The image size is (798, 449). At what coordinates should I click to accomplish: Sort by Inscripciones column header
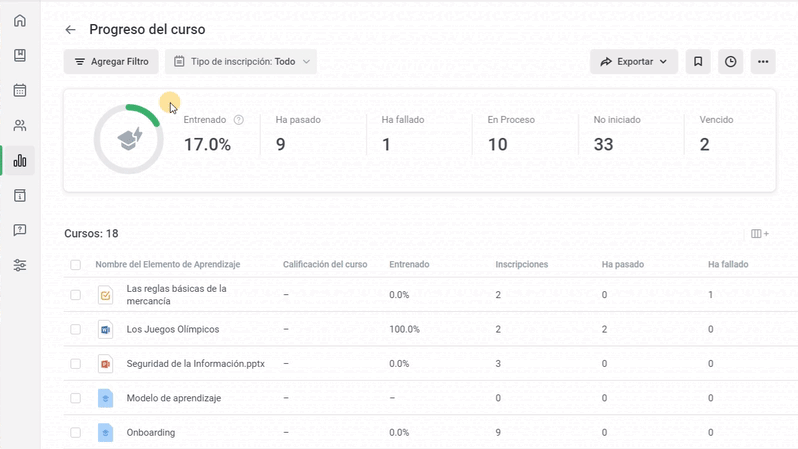(x=522, y=264)
